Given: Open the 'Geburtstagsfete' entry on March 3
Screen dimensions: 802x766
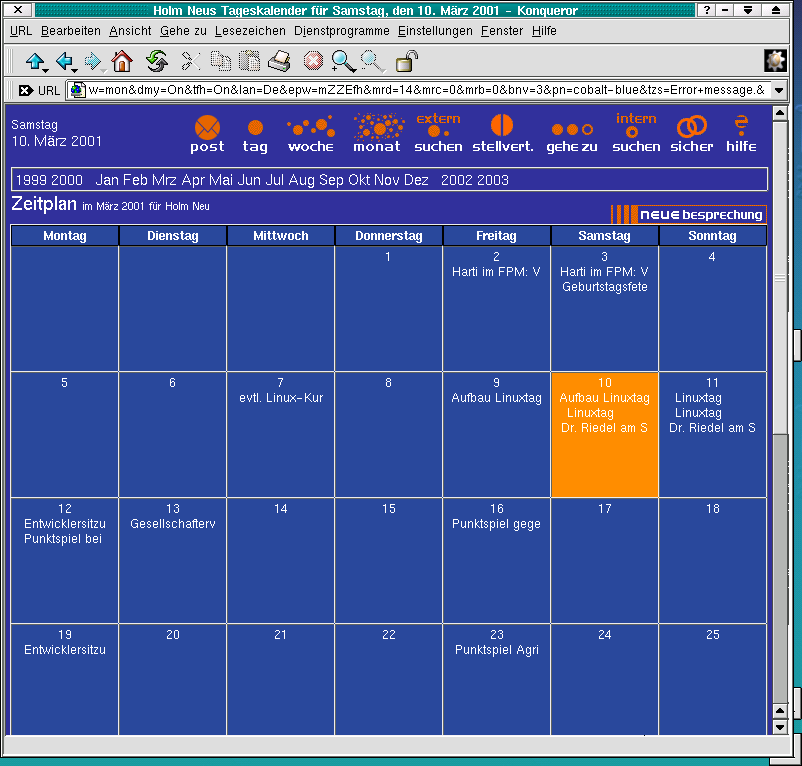Looking at the screenshot, I should (604, 287).
